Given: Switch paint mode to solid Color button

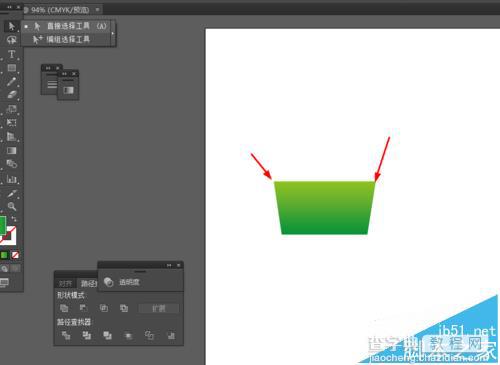Looking at the screenshot, I should [4, 255].
